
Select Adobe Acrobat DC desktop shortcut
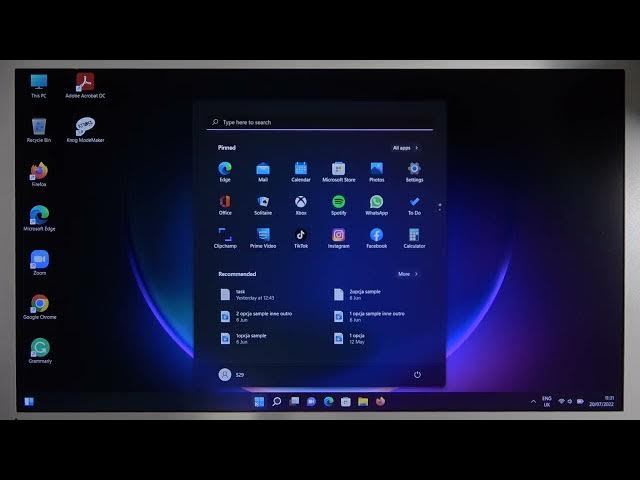coord(85,86)
